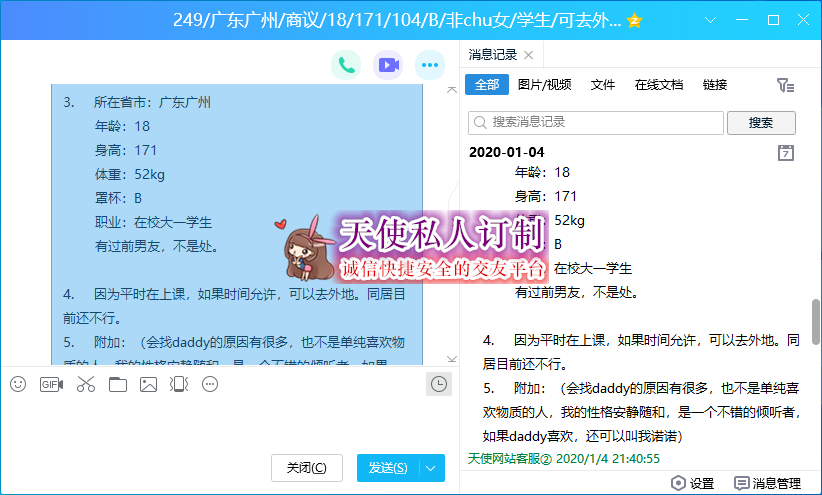Click the 关闭(C) button
822x495 pixels.
click(x=306, y=468)
